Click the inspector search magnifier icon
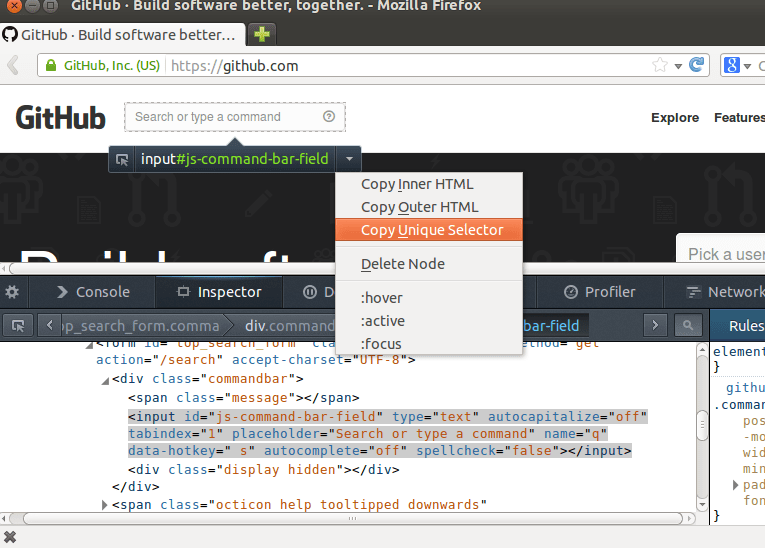The image size is (765, 548). tap(688, 325)
